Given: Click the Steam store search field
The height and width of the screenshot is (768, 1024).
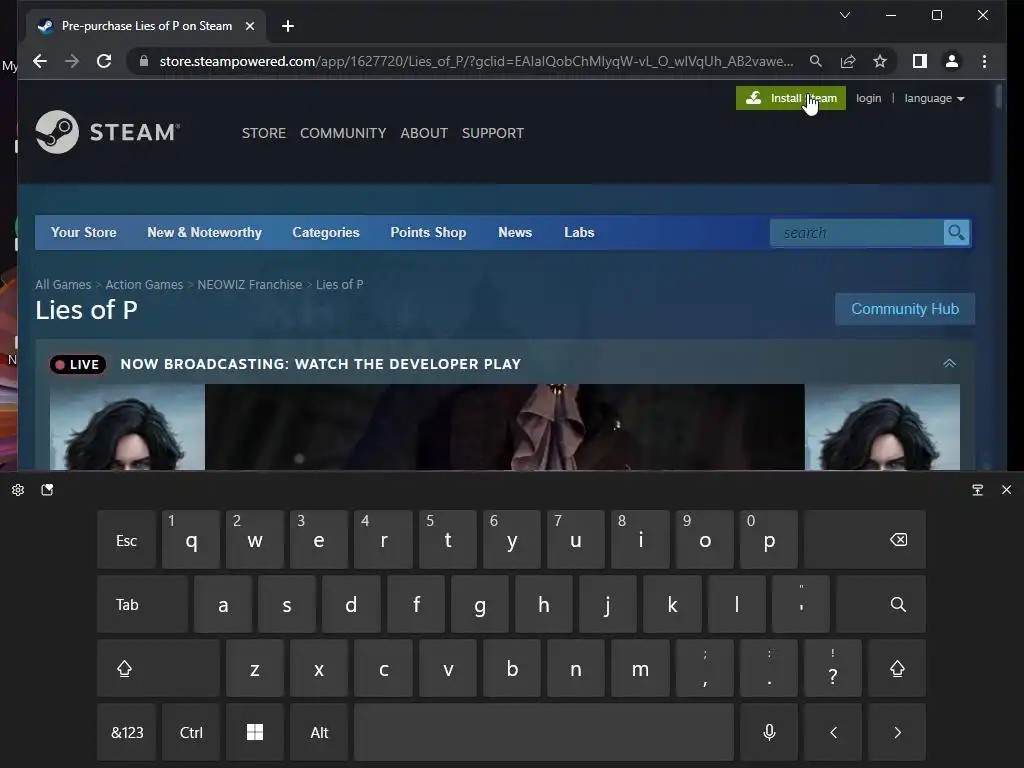Looking at the screenshot, I should [x=857, y=232].
